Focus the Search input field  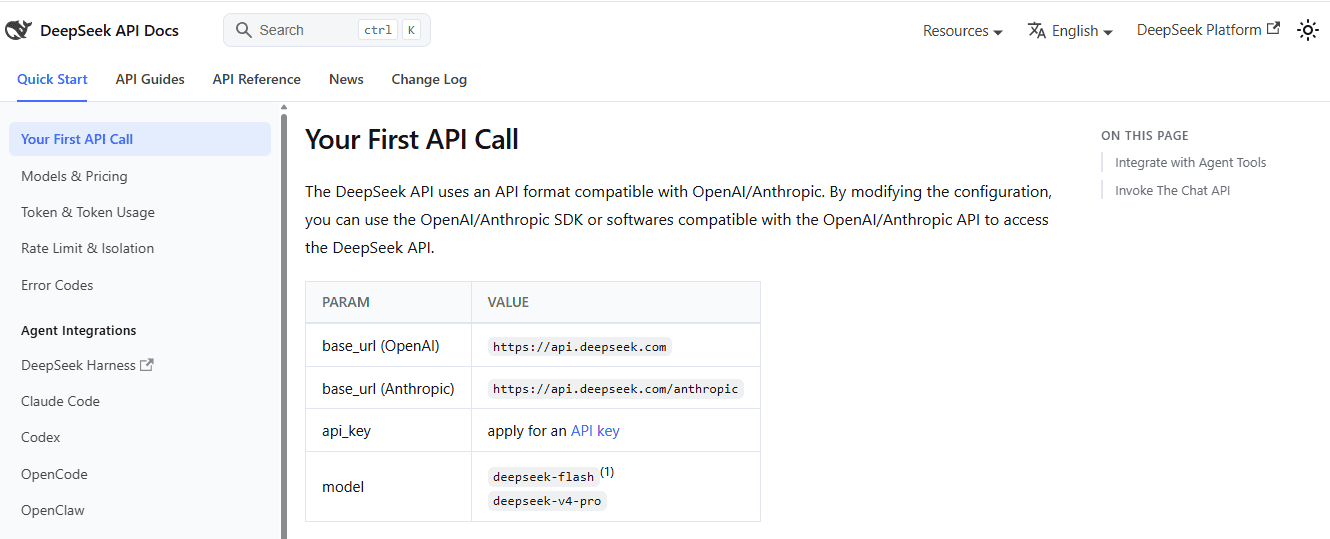(x=327, y=30)
